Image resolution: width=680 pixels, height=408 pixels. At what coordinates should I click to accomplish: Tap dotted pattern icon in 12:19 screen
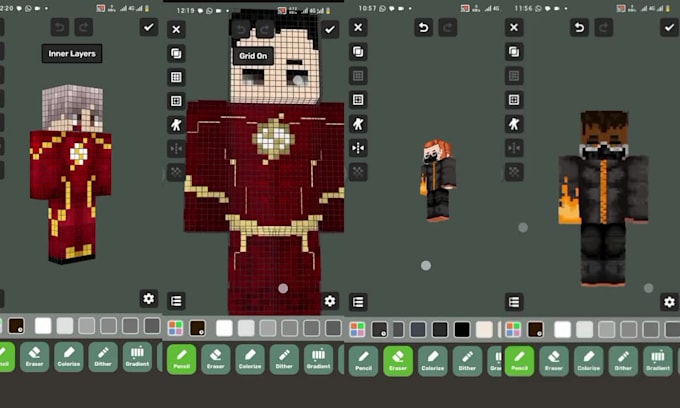[x=176, y=172]
